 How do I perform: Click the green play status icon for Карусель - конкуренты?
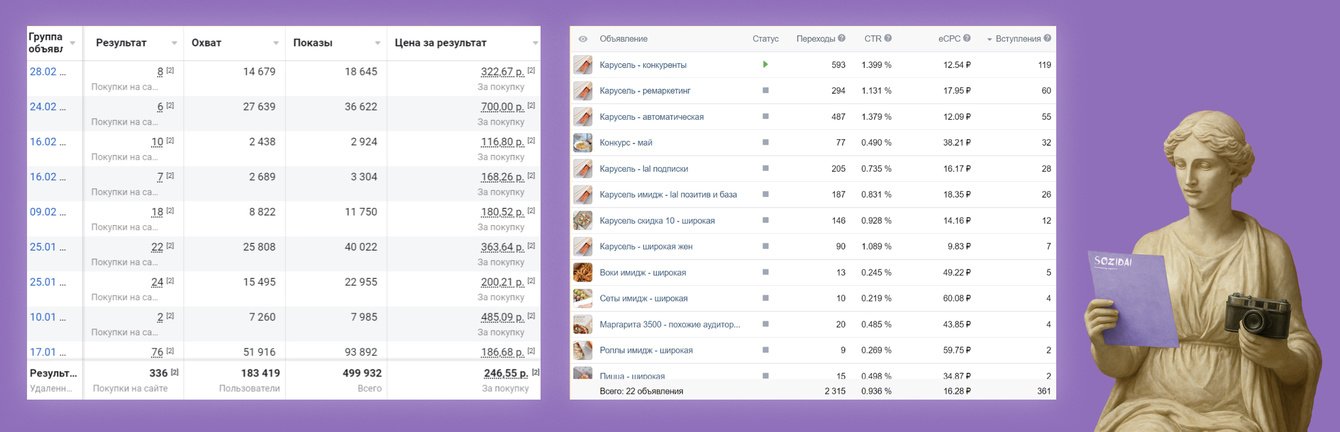765,65
